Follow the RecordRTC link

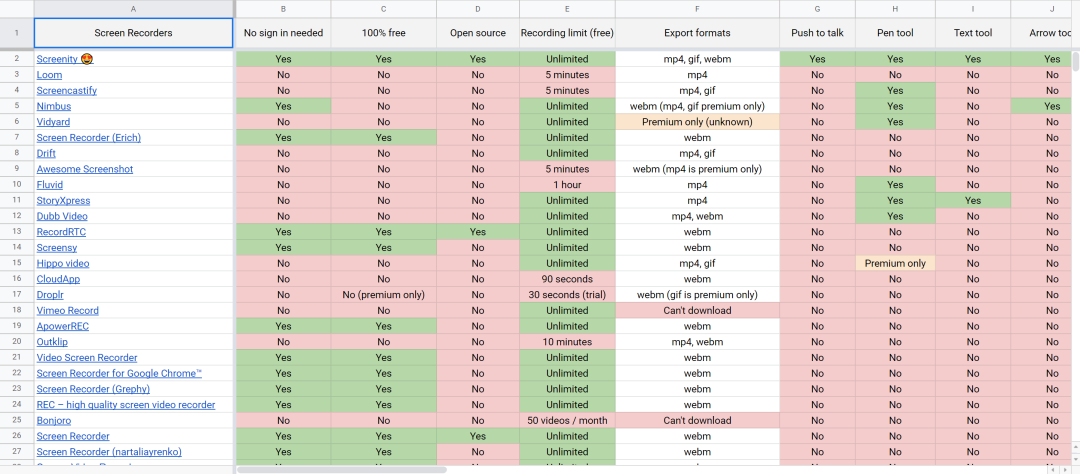pyautogui.click(x=61, y=231)
